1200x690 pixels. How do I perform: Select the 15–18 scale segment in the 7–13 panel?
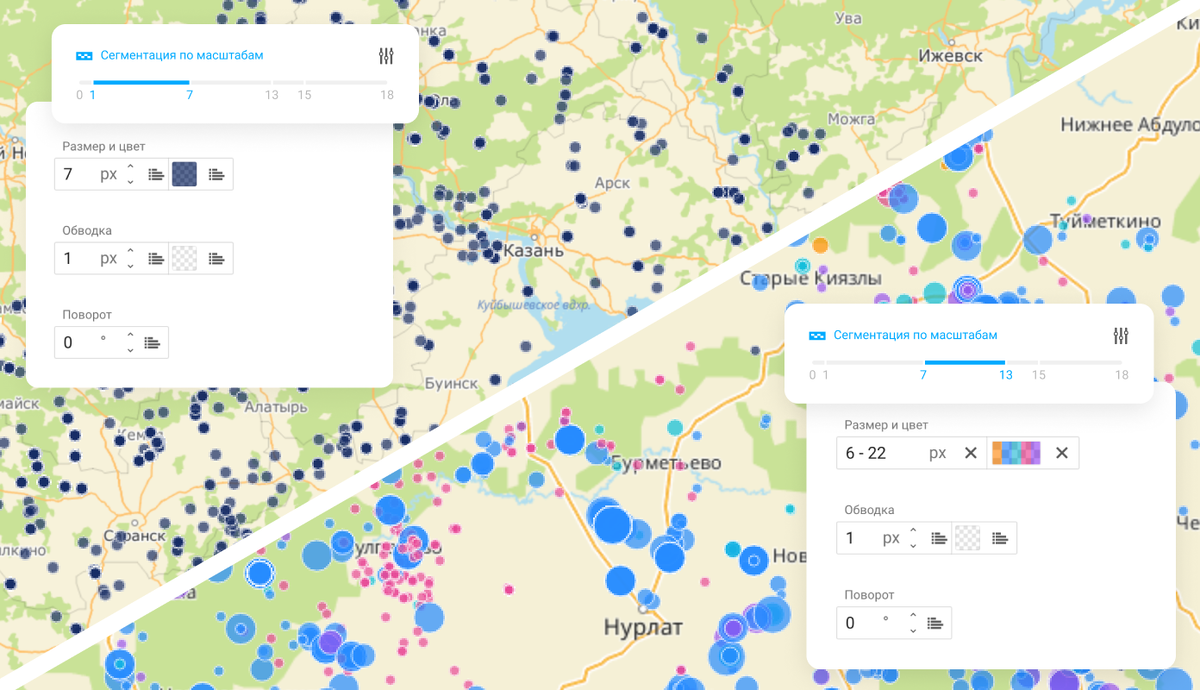point(1081,362)
